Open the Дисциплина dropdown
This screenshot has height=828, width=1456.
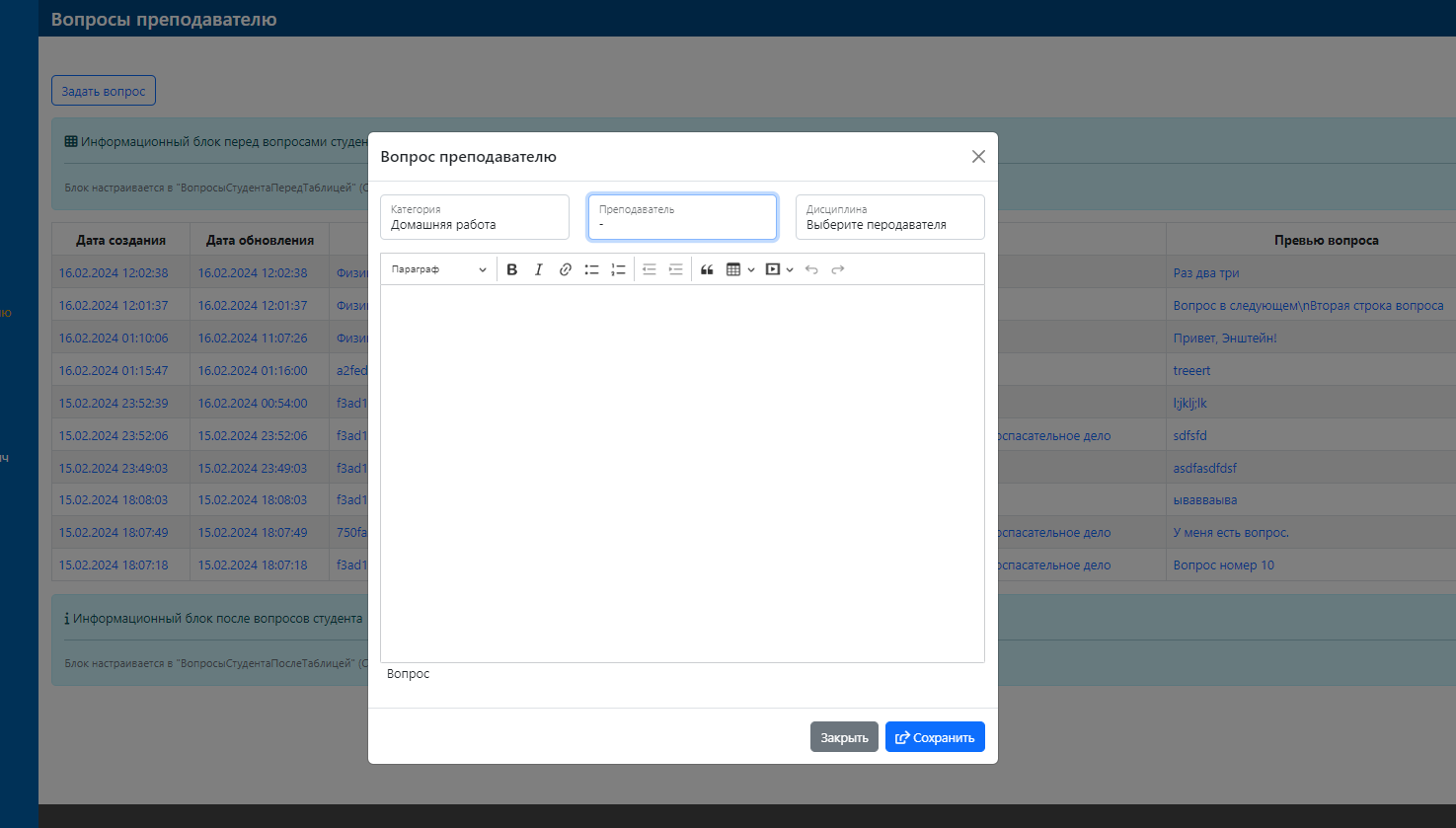[x=889, y=217]
